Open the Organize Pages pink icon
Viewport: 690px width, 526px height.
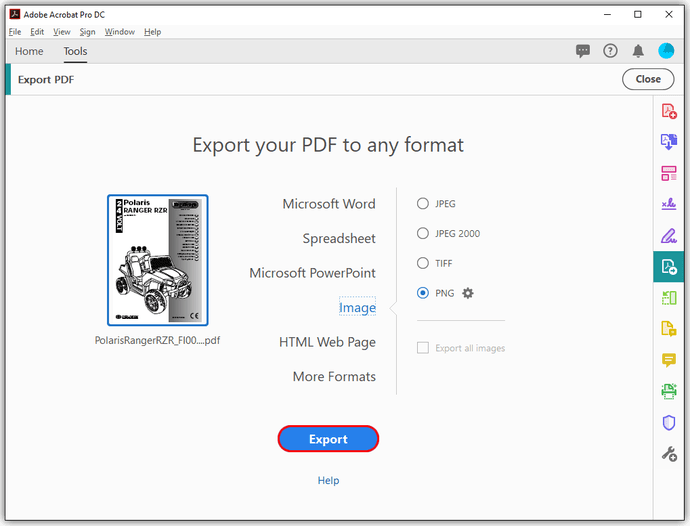coord(669,173)
